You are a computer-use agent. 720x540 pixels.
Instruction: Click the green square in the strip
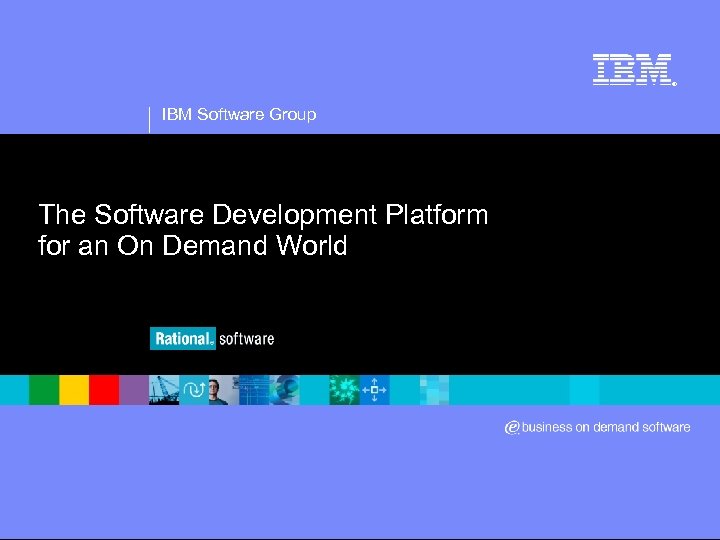coord(44,390)
